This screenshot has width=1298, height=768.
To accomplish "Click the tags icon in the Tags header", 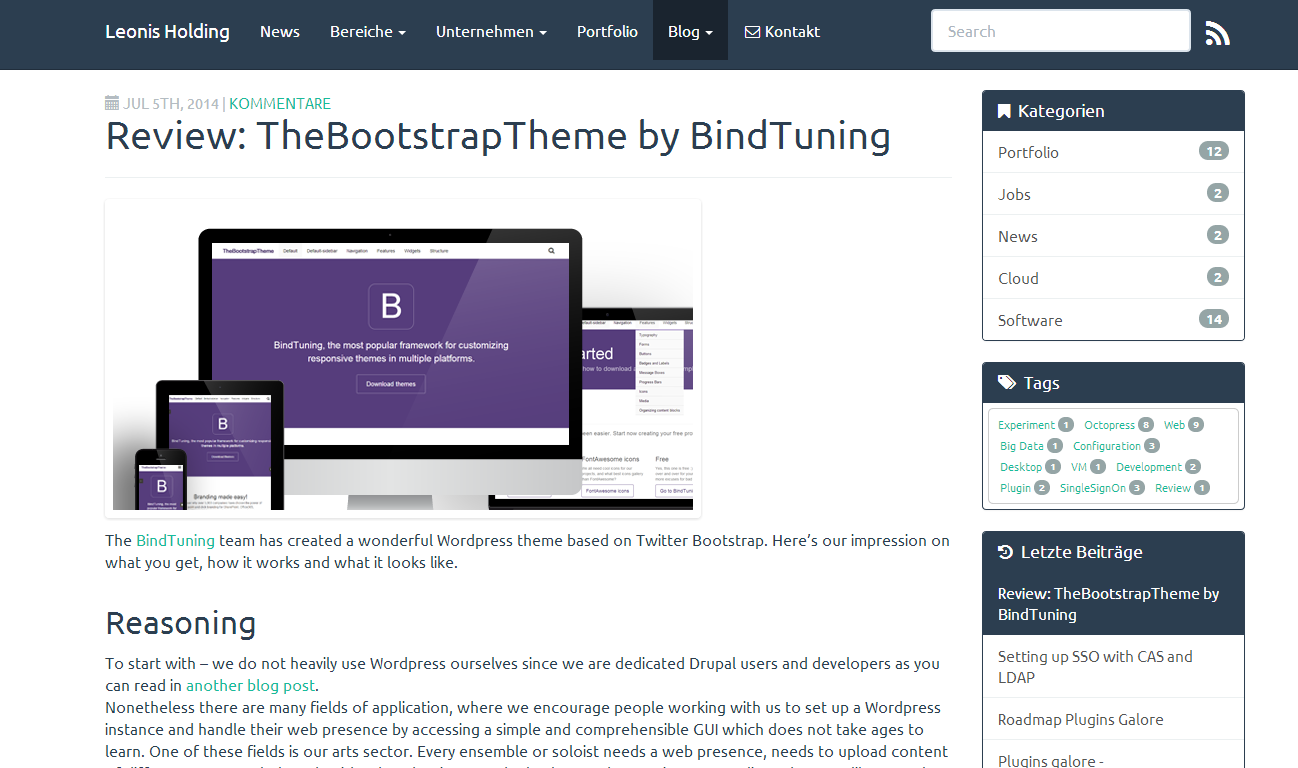I will pos(1007,383).
